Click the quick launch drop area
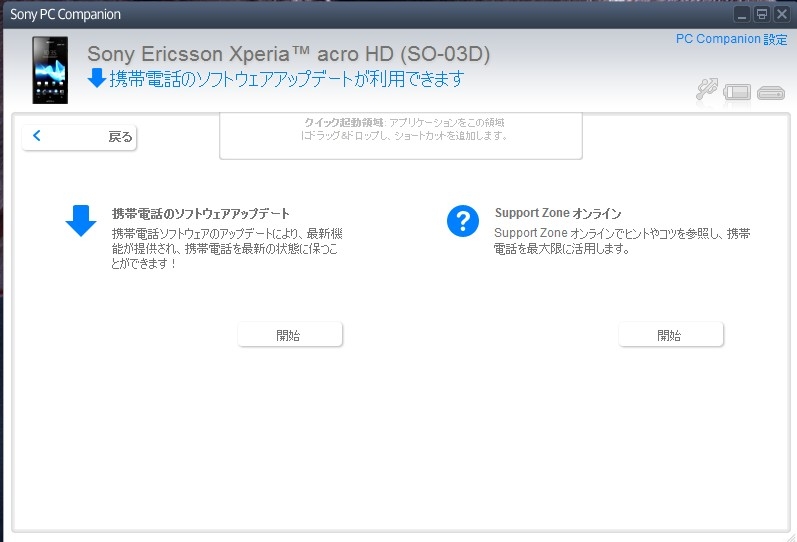The height and width of the screenshot is (542, 797). (x=401, y=136)
